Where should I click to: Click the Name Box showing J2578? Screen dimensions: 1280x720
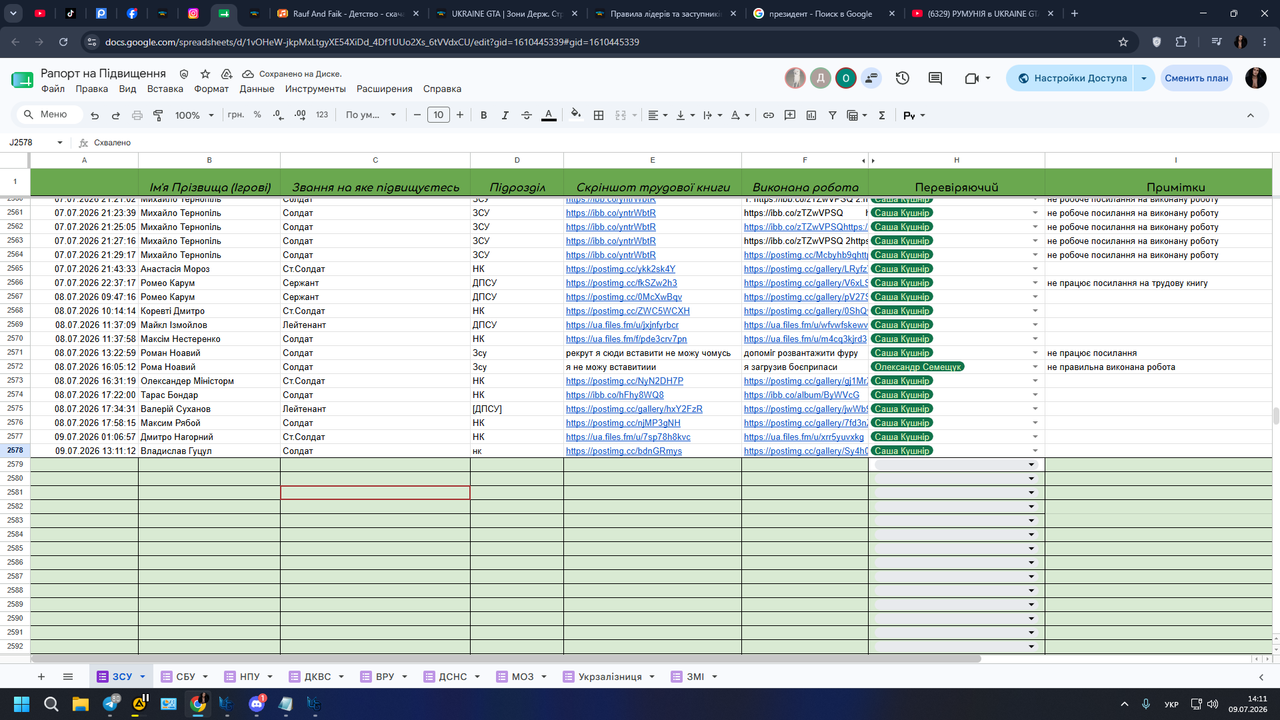36,143
